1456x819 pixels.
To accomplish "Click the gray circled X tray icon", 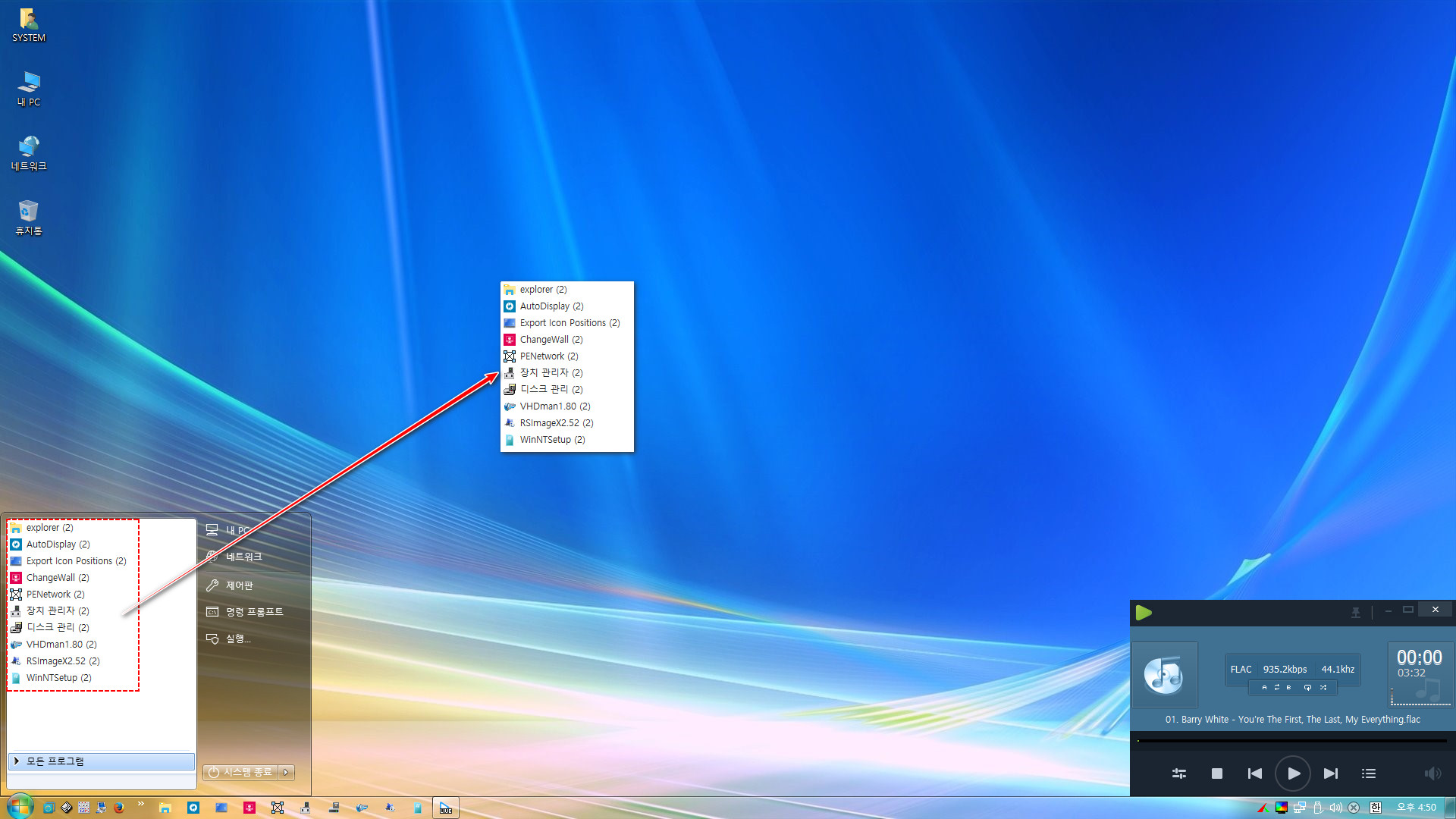I will pyautogui.click(x=1354, y=808).
